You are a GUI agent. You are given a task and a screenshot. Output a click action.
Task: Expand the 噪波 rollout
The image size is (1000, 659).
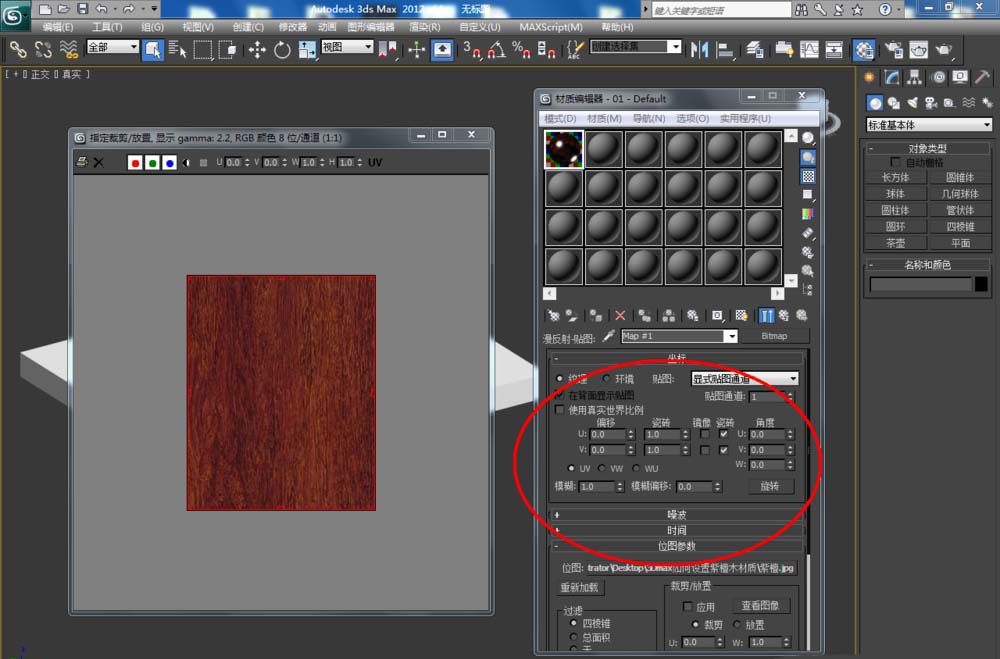[677, 514]
